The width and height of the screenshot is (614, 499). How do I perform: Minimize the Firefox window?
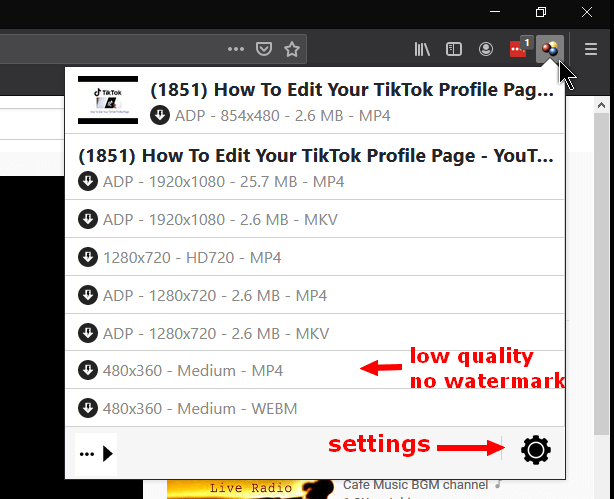click(495, 12)
